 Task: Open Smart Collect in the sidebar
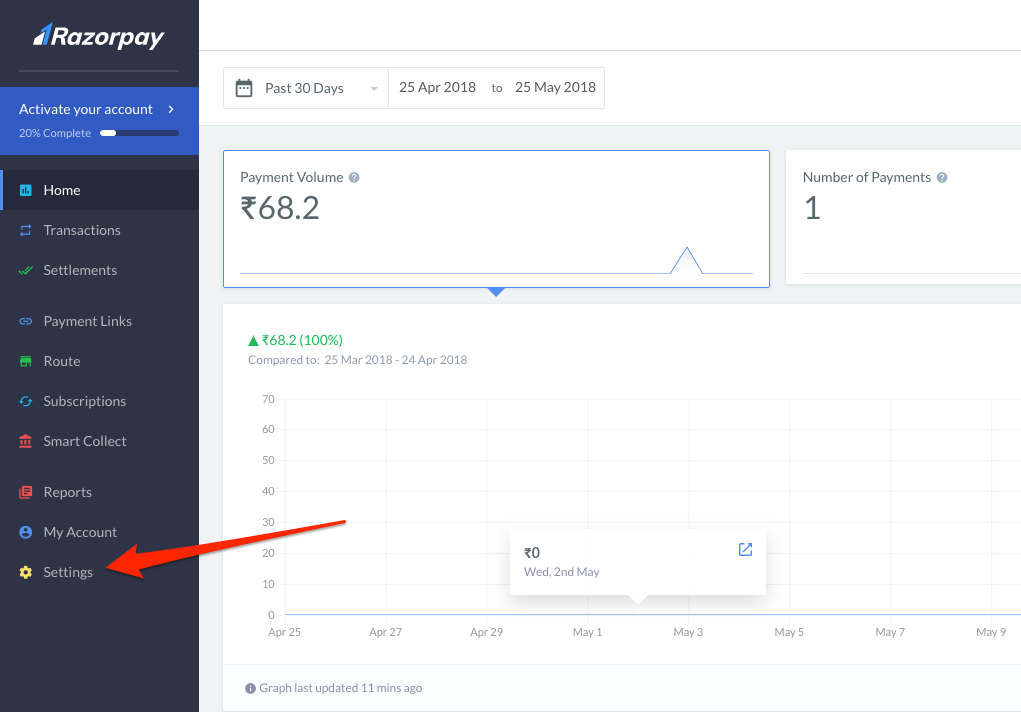[x=100, y=441]
